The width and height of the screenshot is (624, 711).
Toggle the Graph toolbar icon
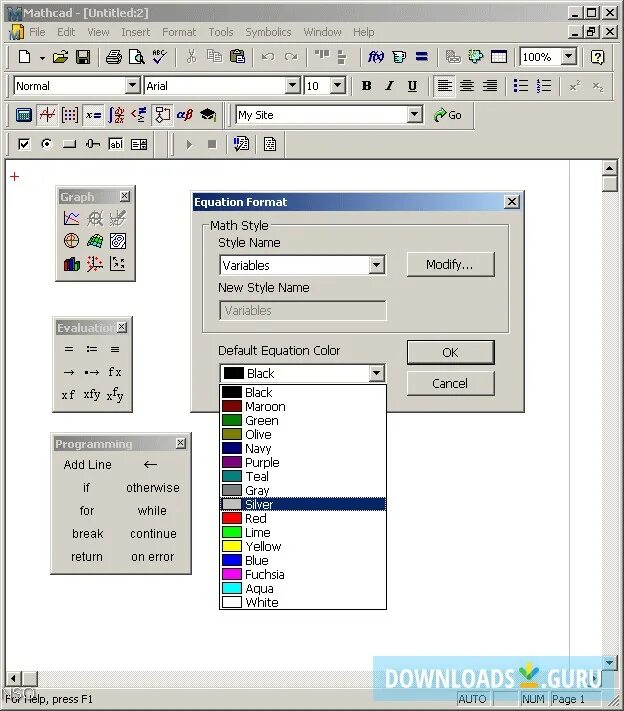(47, 115)
